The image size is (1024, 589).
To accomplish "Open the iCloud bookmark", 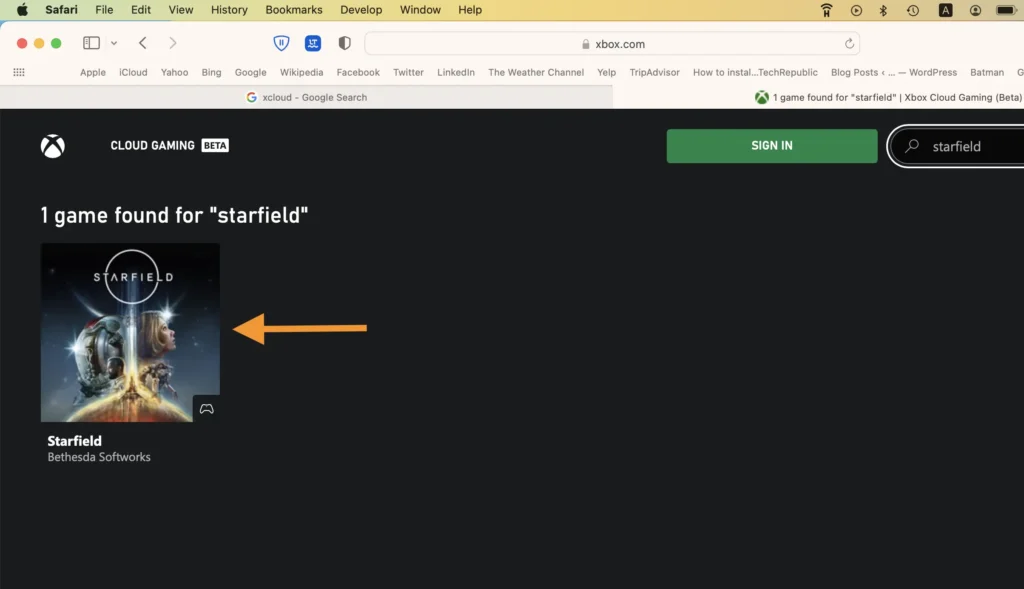I will pyautogui.click(x=133, y=72).
